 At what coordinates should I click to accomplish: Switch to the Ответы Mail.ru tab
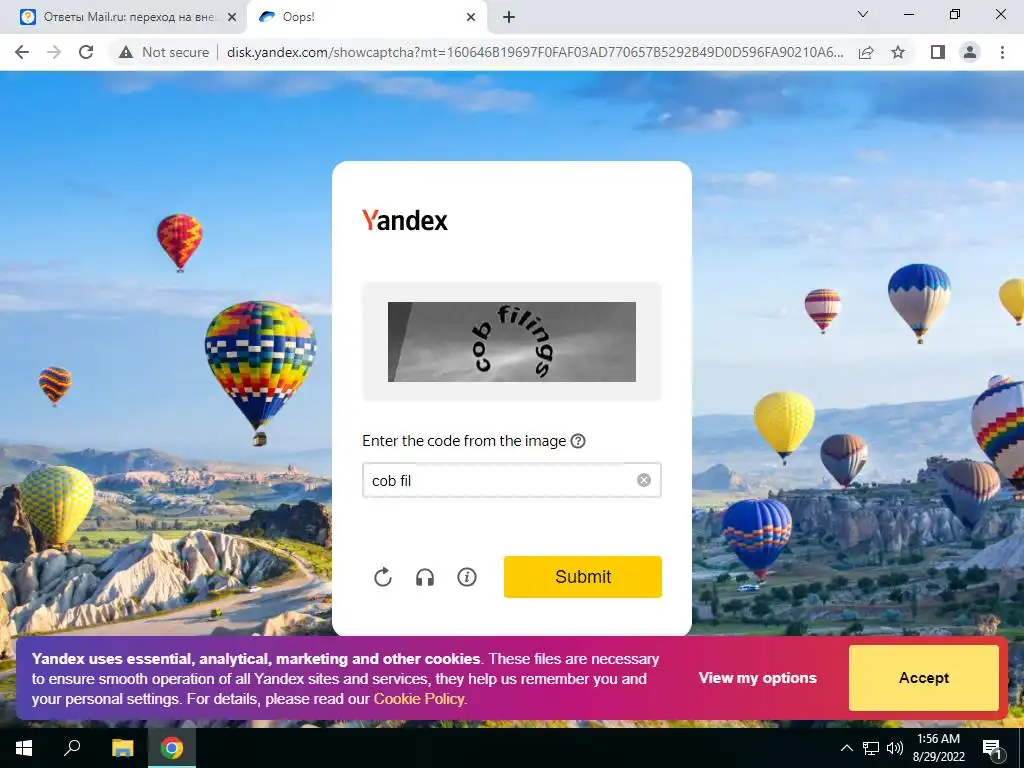coord(129,17)
